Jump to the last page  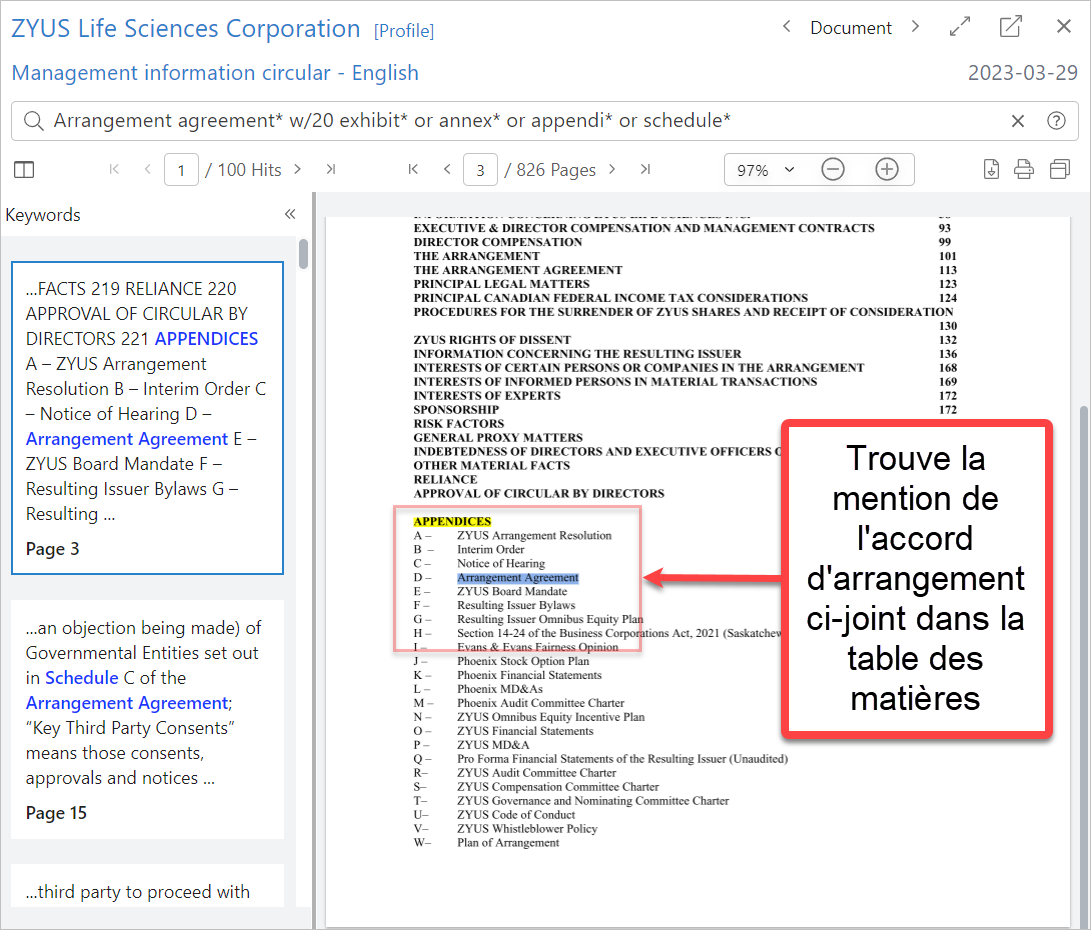coord(646,169)
